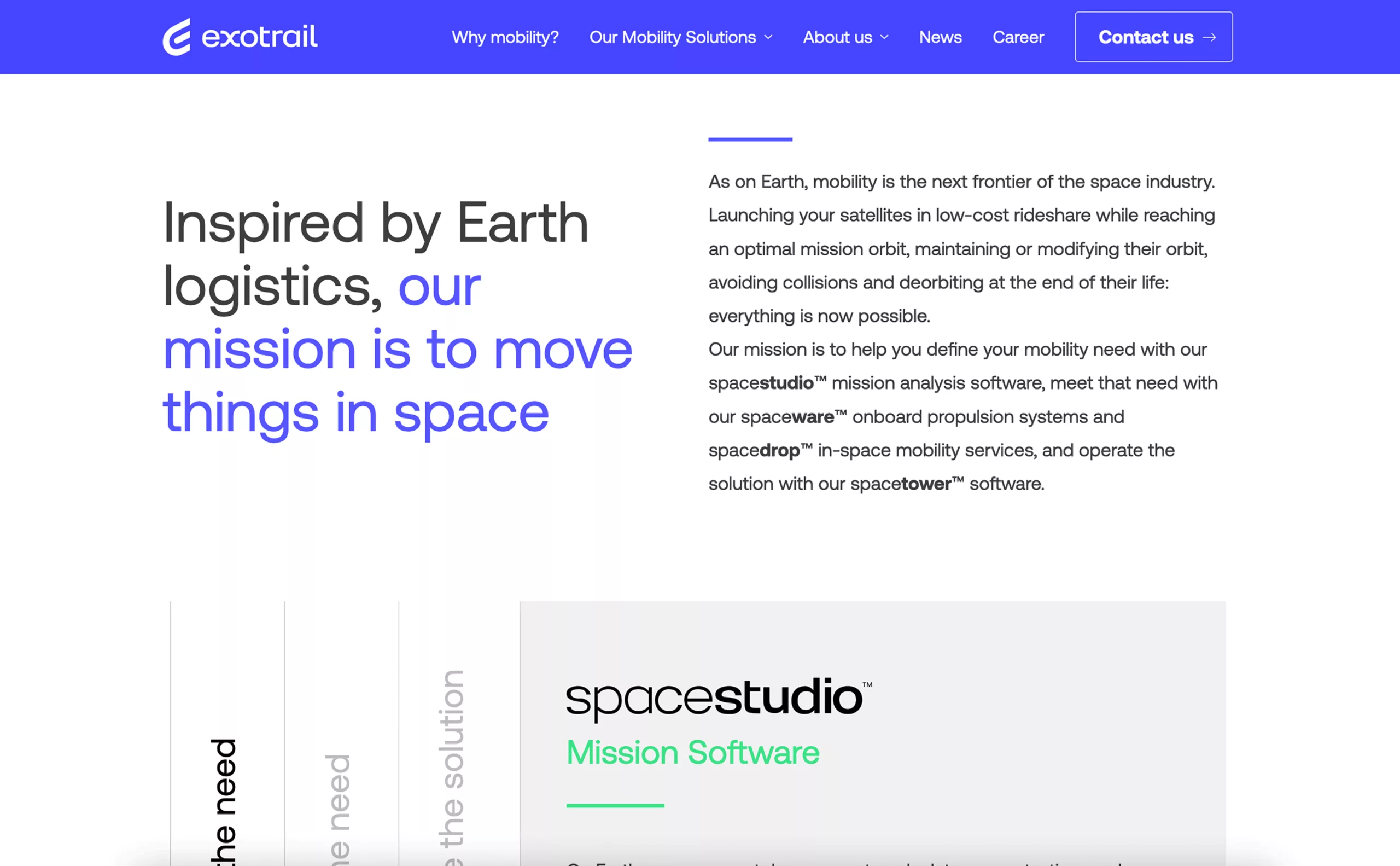Click the Exotrail logo icon
The height and width of the screenshot is (866, 1400).
tap(176, 37)
